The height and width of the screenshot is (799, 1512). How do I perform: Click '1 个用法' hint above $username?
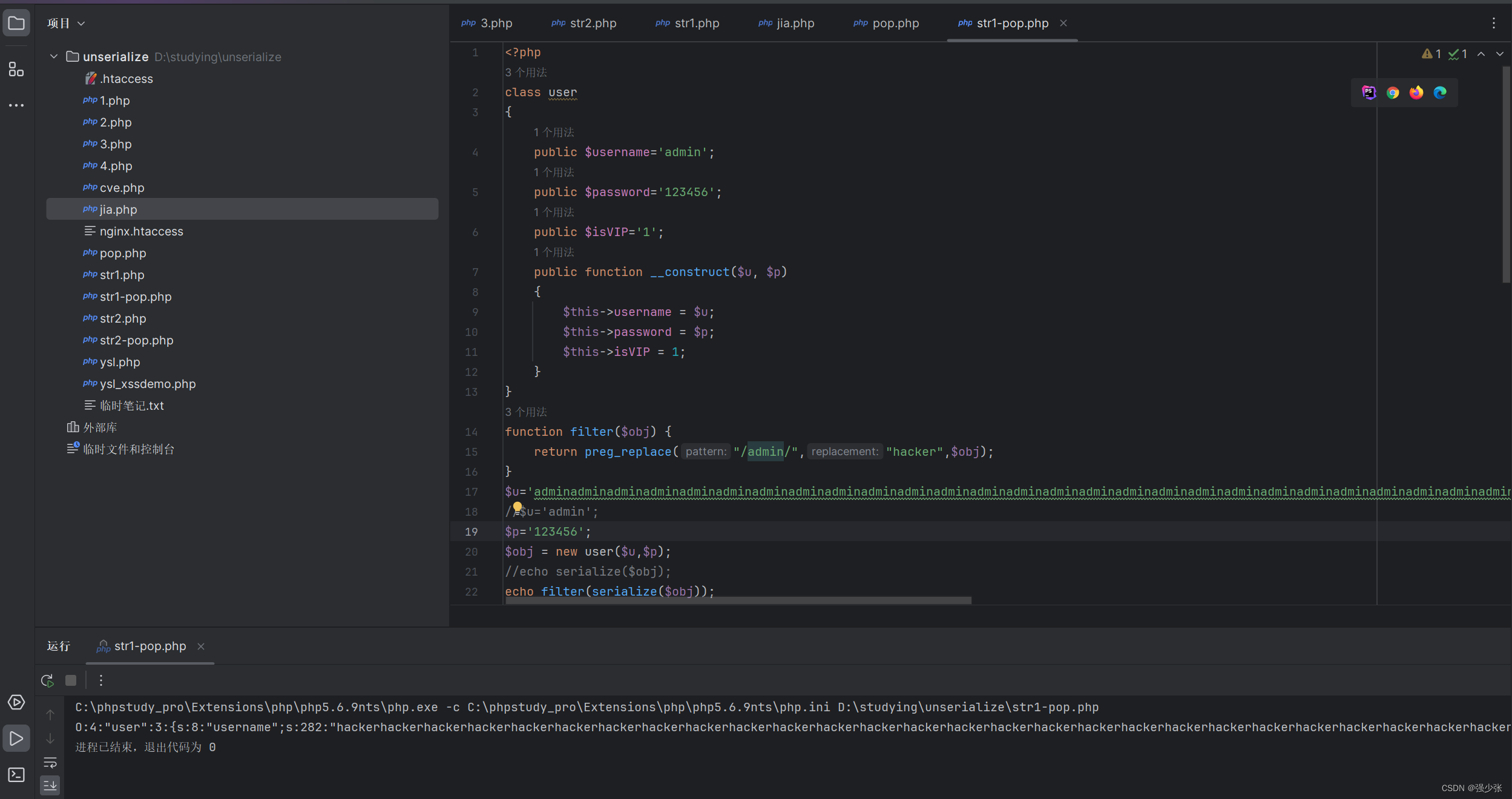coord(554,132)
